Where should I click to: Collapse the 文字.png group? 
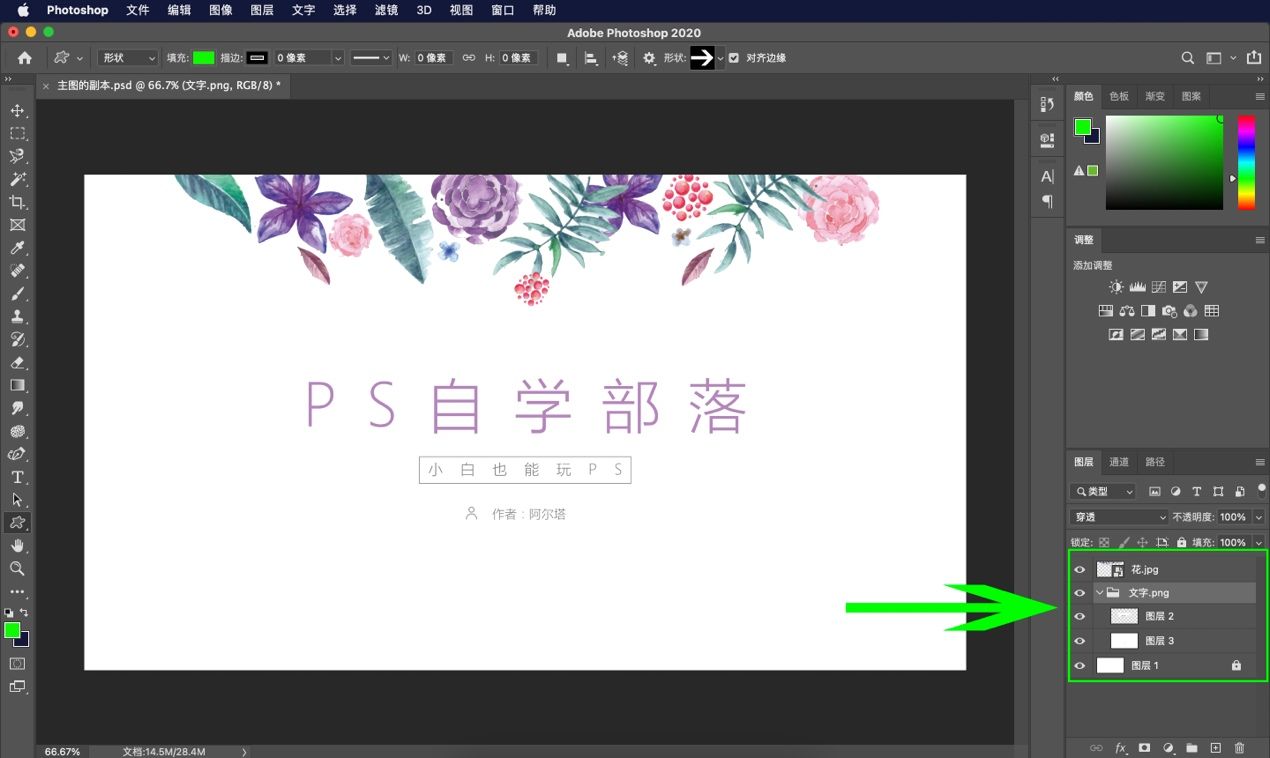tap(1099, 592)
